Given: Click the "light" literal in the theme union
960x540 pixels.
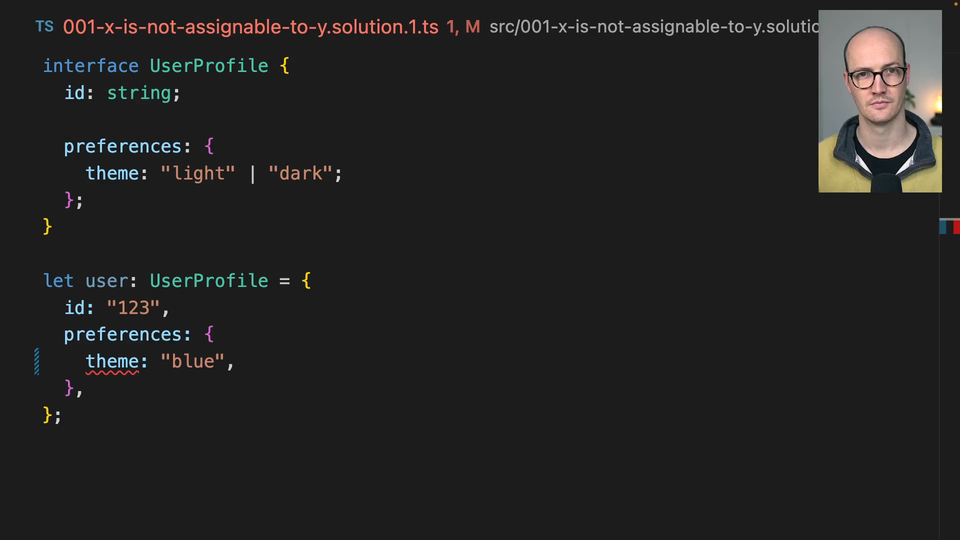Looking at the screenshot, I should (x=198, y=173).
